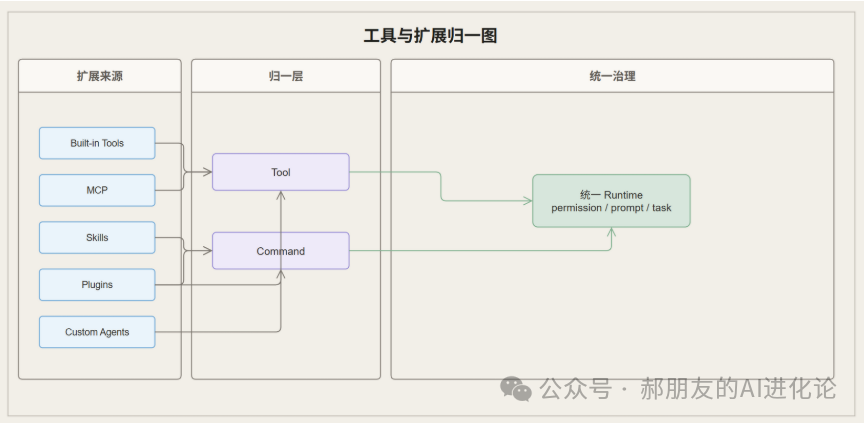This screenshot has width=864, height=423.
Task: Click the upward green arrowhead below Runtime box
Action: [x=612, y=232]
